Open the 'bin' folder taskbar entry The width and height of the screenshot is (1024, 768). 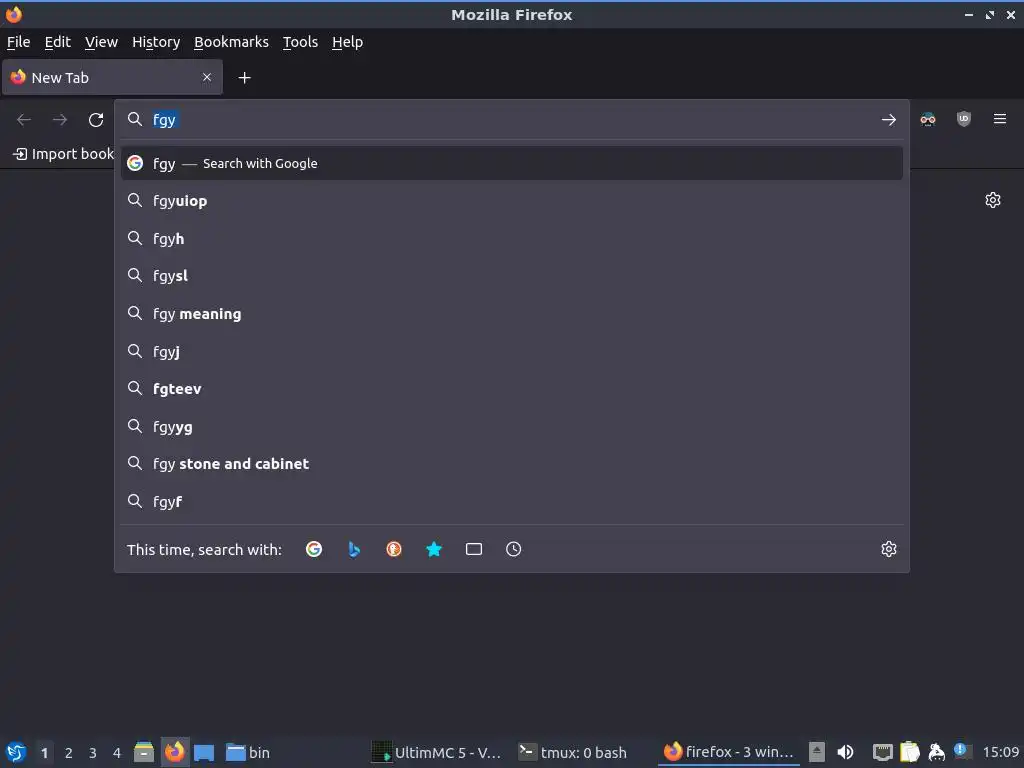[x=248, y=752]
